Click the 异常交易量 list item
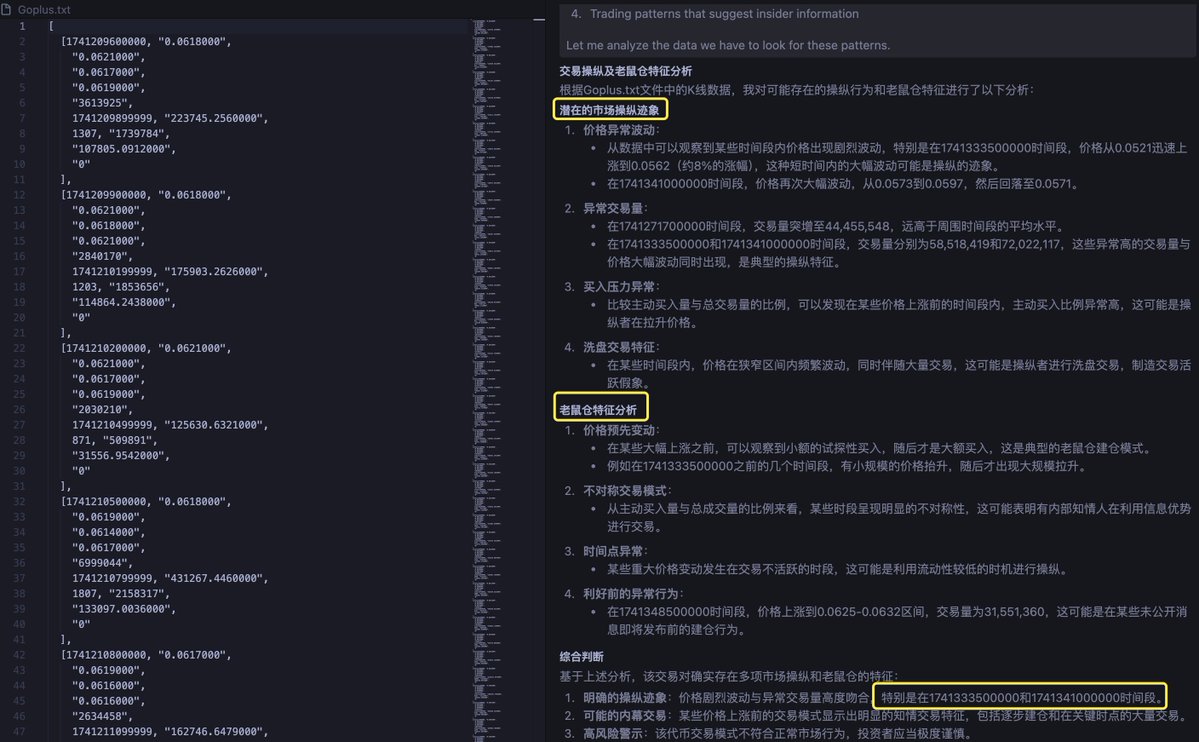 (x=615, y=208)
